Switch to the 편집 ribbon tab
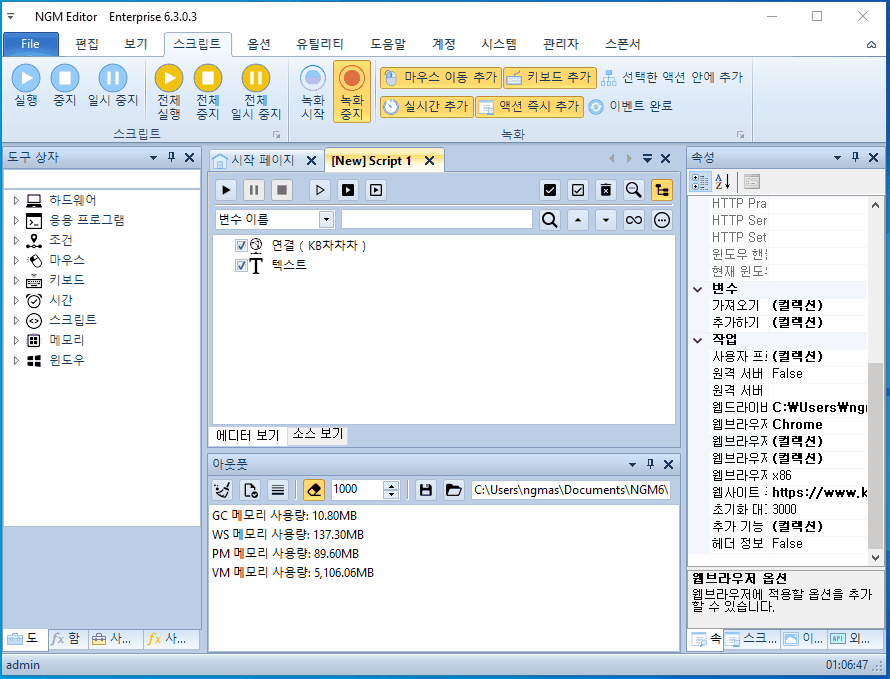 click(87, 44)
